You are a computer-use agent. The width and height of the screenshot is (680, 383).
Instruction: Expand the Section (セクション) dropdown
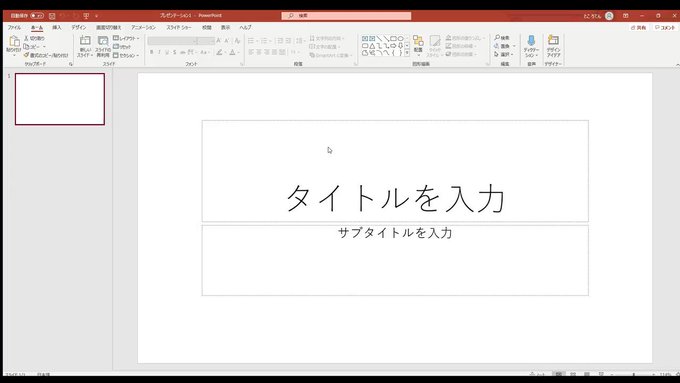pyautogui.click(x=126, y=56)
